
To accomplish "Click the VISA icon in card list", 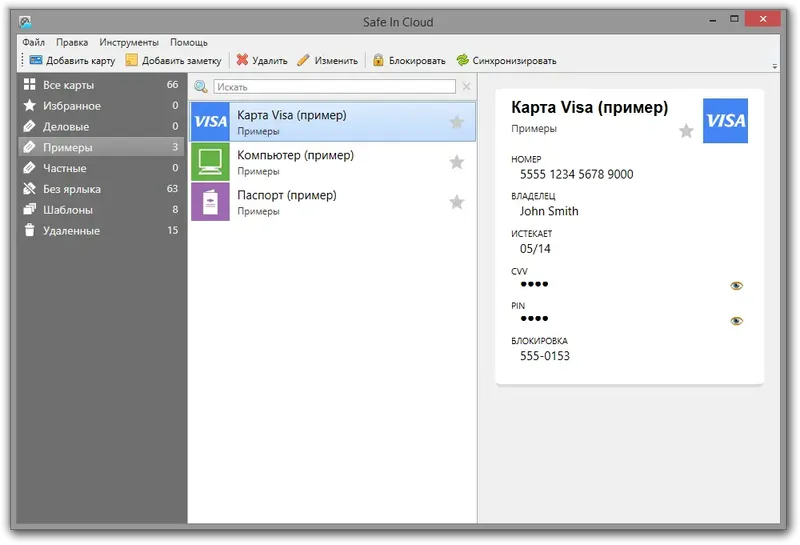I will point(210,121).
